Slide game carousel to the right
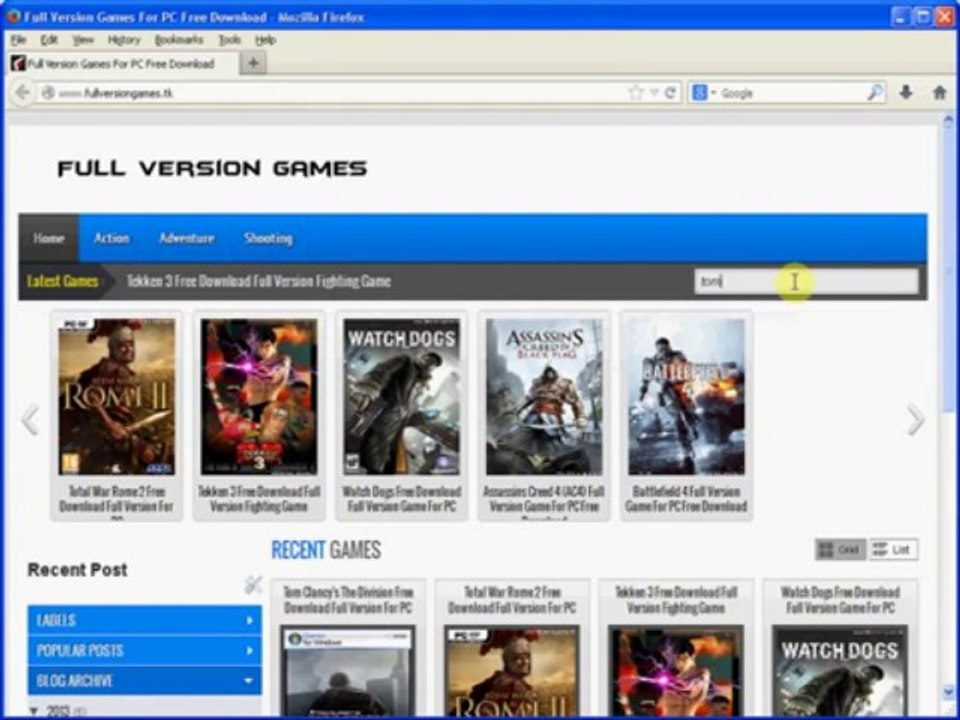Screen dimensions: 960x720 915,419
